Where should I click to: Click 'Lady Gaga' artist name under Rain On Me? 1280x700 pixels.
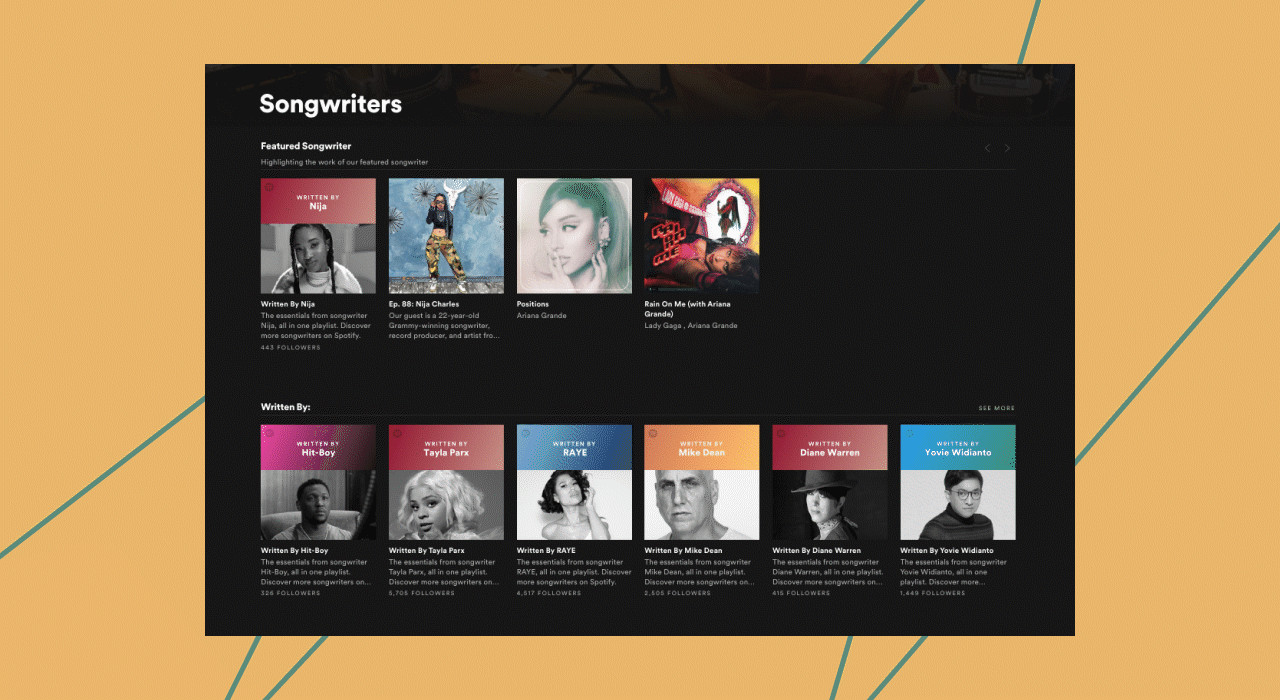click(664, 325)
